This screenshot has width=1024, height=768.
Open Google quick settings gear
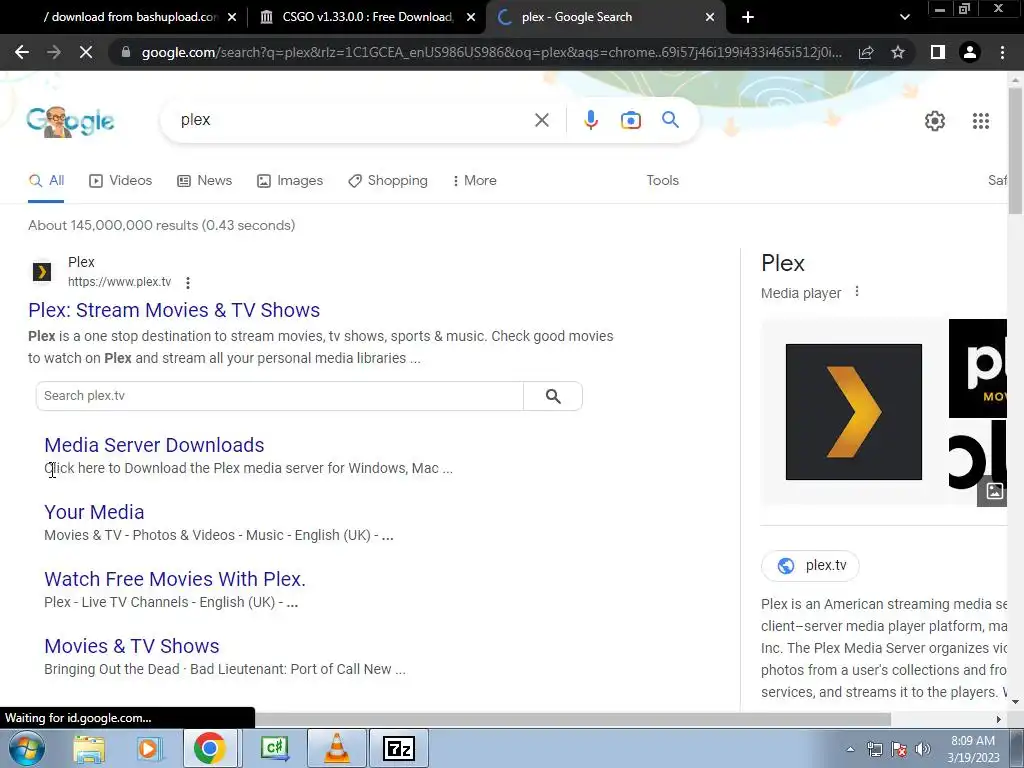[935, 121]
